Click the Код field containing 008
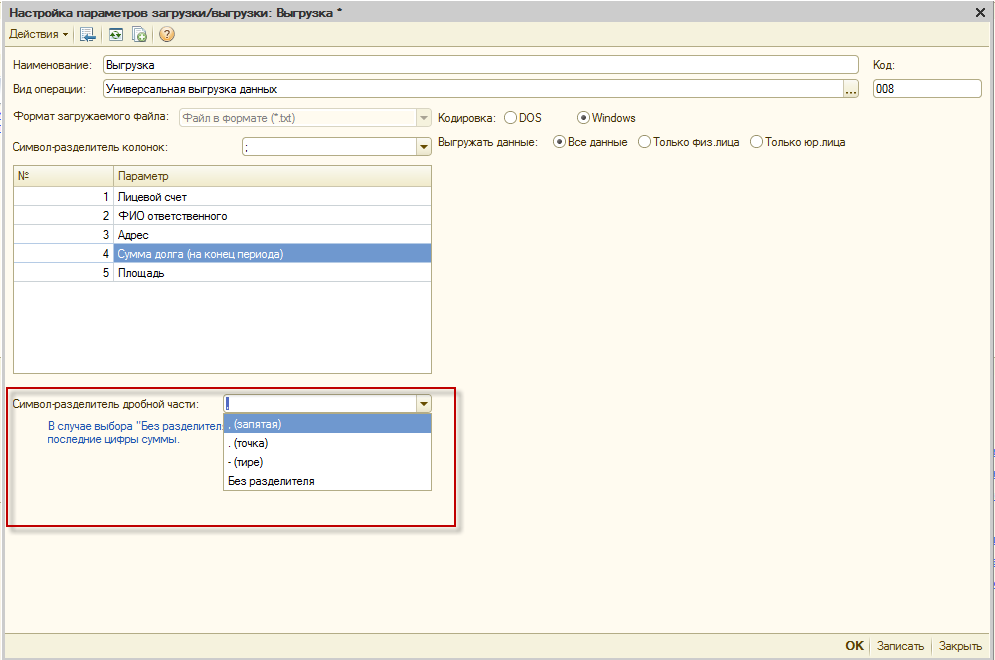995x660 pixels. click(x=927, y=89)
